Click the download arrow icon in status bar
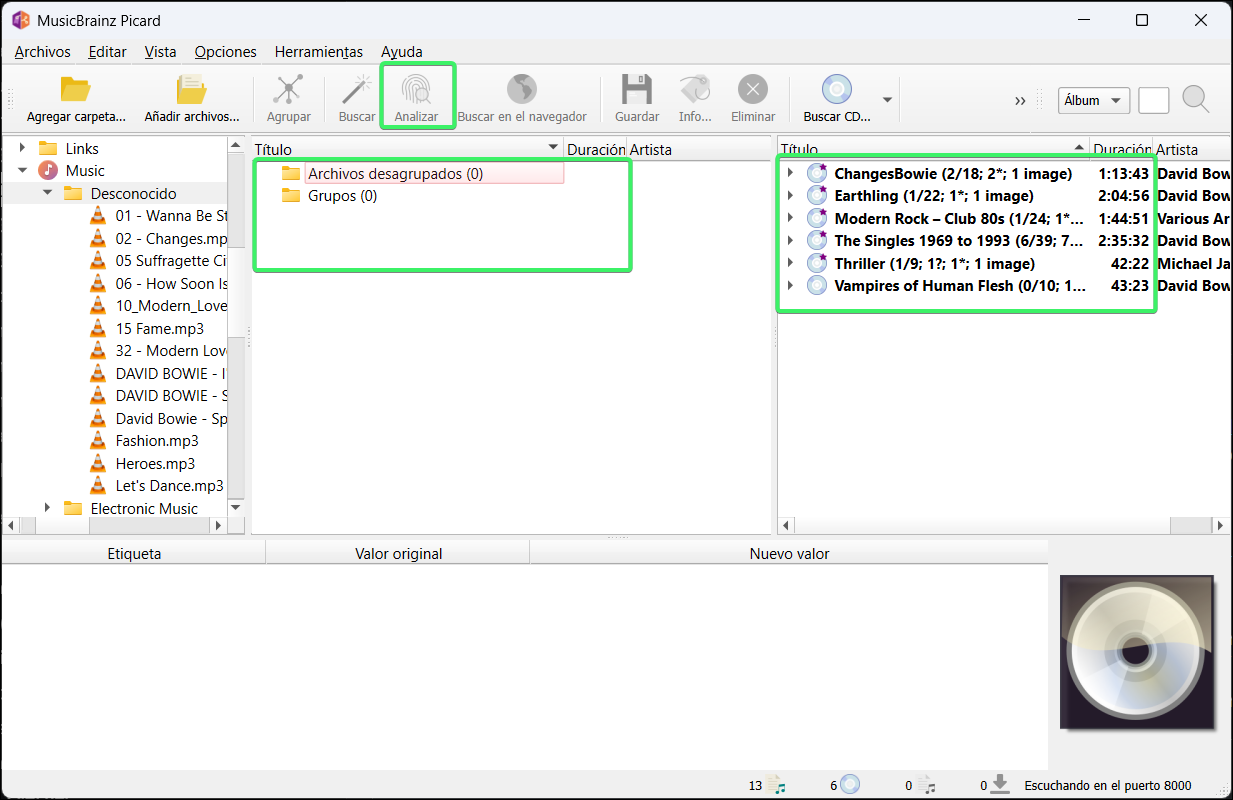Screen dimensions: 1233x800 [x=999, y=785]
